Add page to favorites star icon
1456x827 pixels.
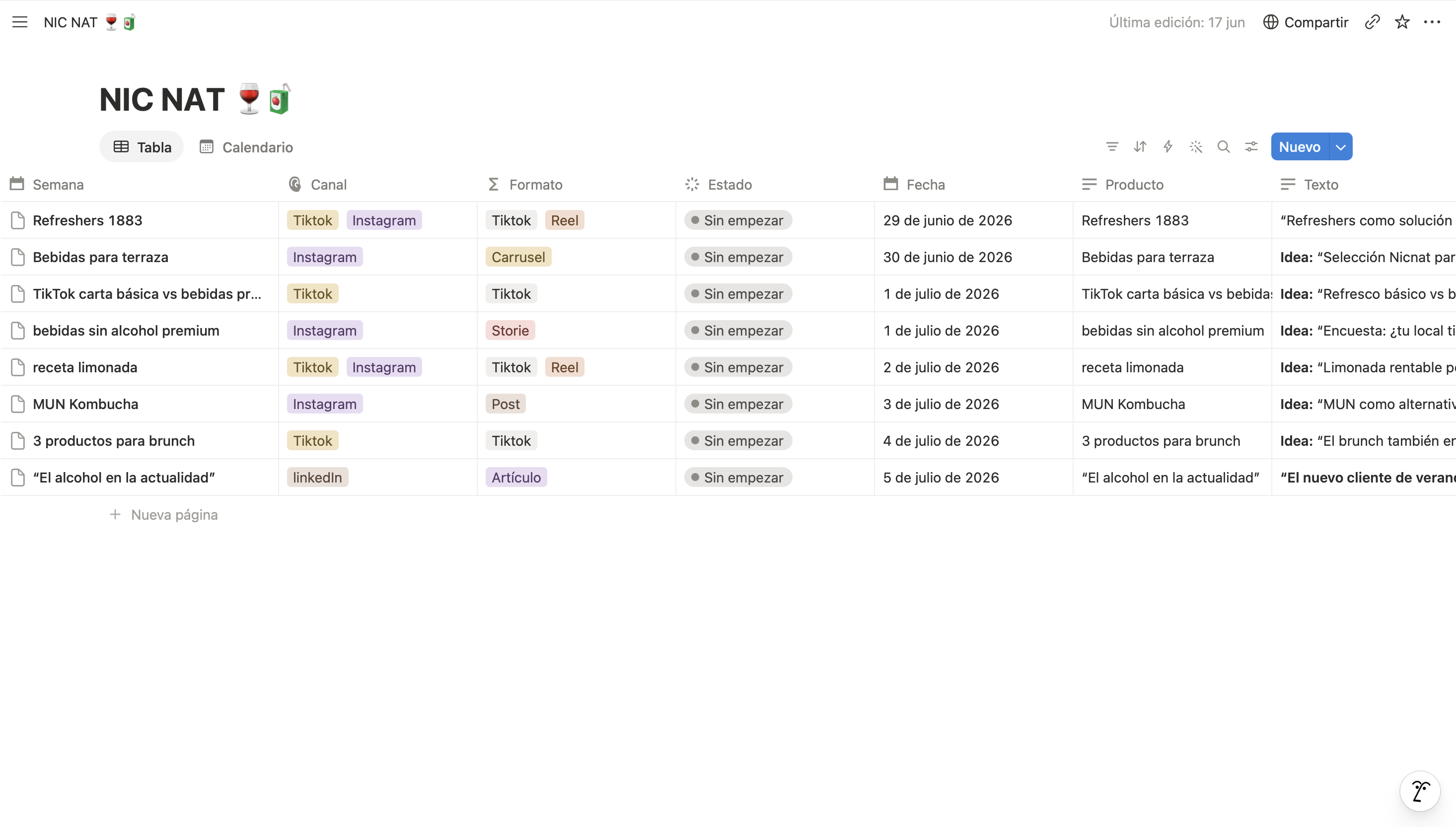point(1402,22)
